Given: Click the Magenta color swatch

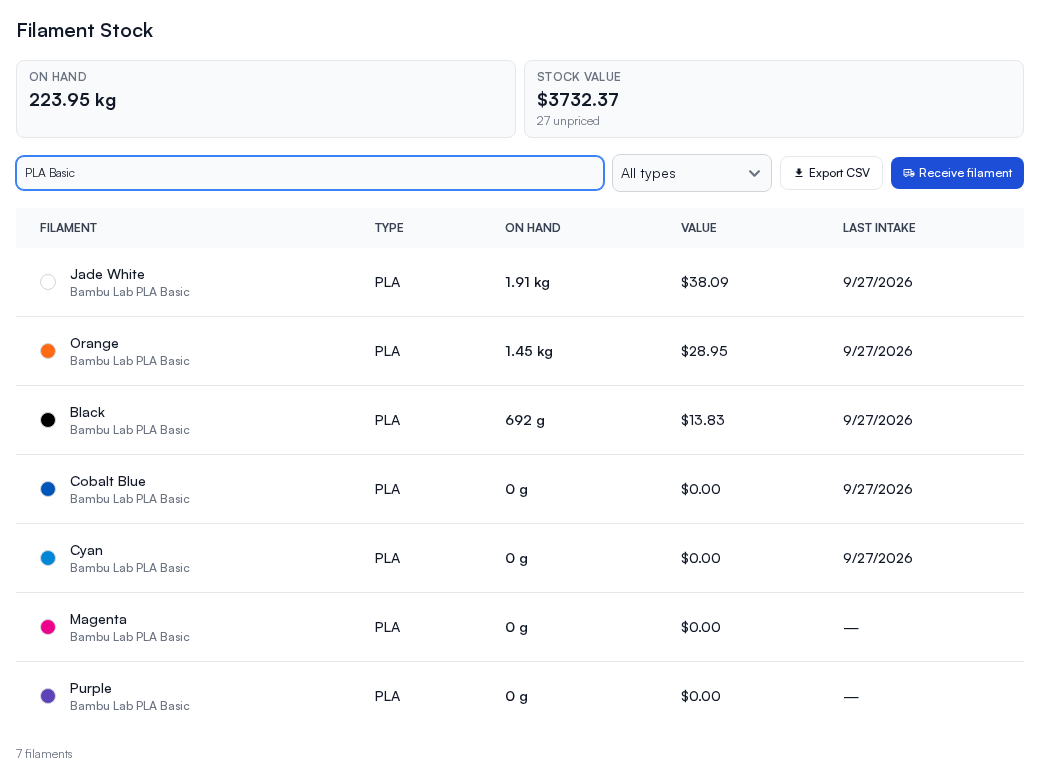Looking at the screenshot, I should 48,627.
